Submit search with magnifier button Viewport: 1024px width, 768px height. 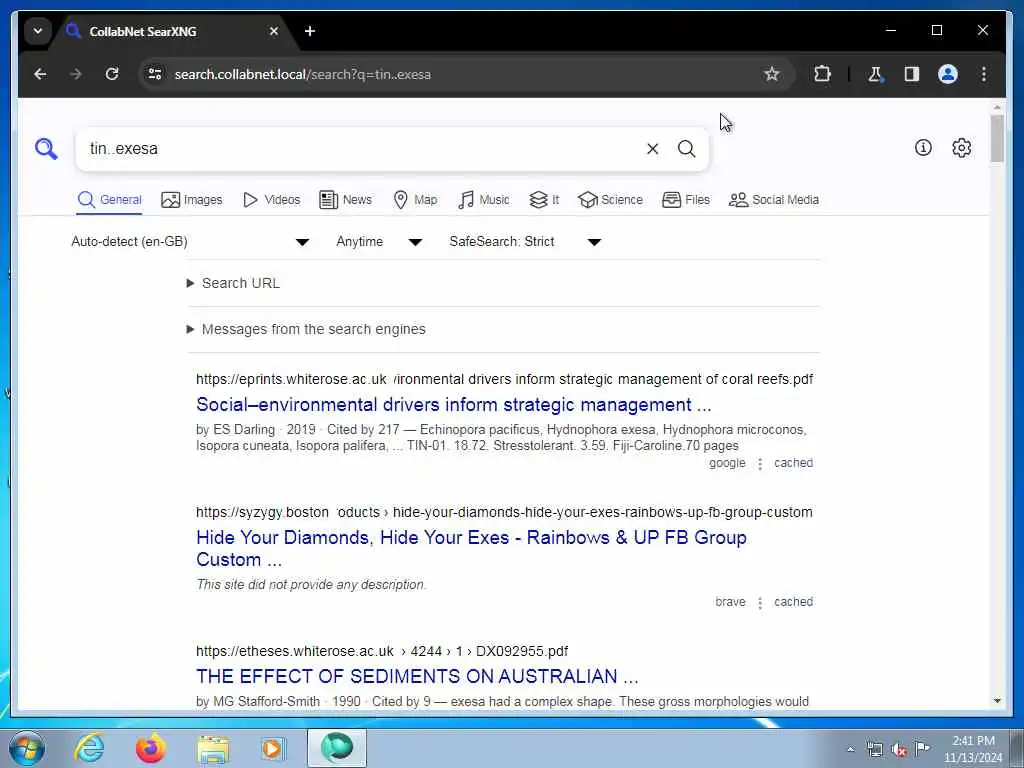pyautogui.click(x=686, y=149)
